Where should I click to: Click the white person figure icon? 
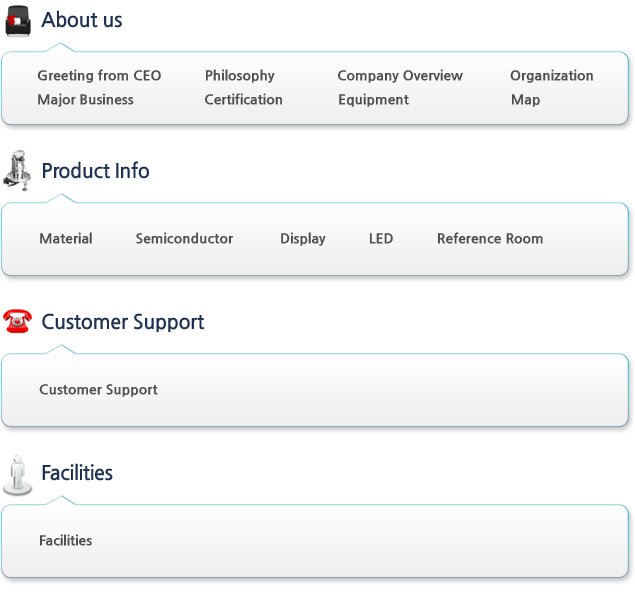tap(17, 475)
